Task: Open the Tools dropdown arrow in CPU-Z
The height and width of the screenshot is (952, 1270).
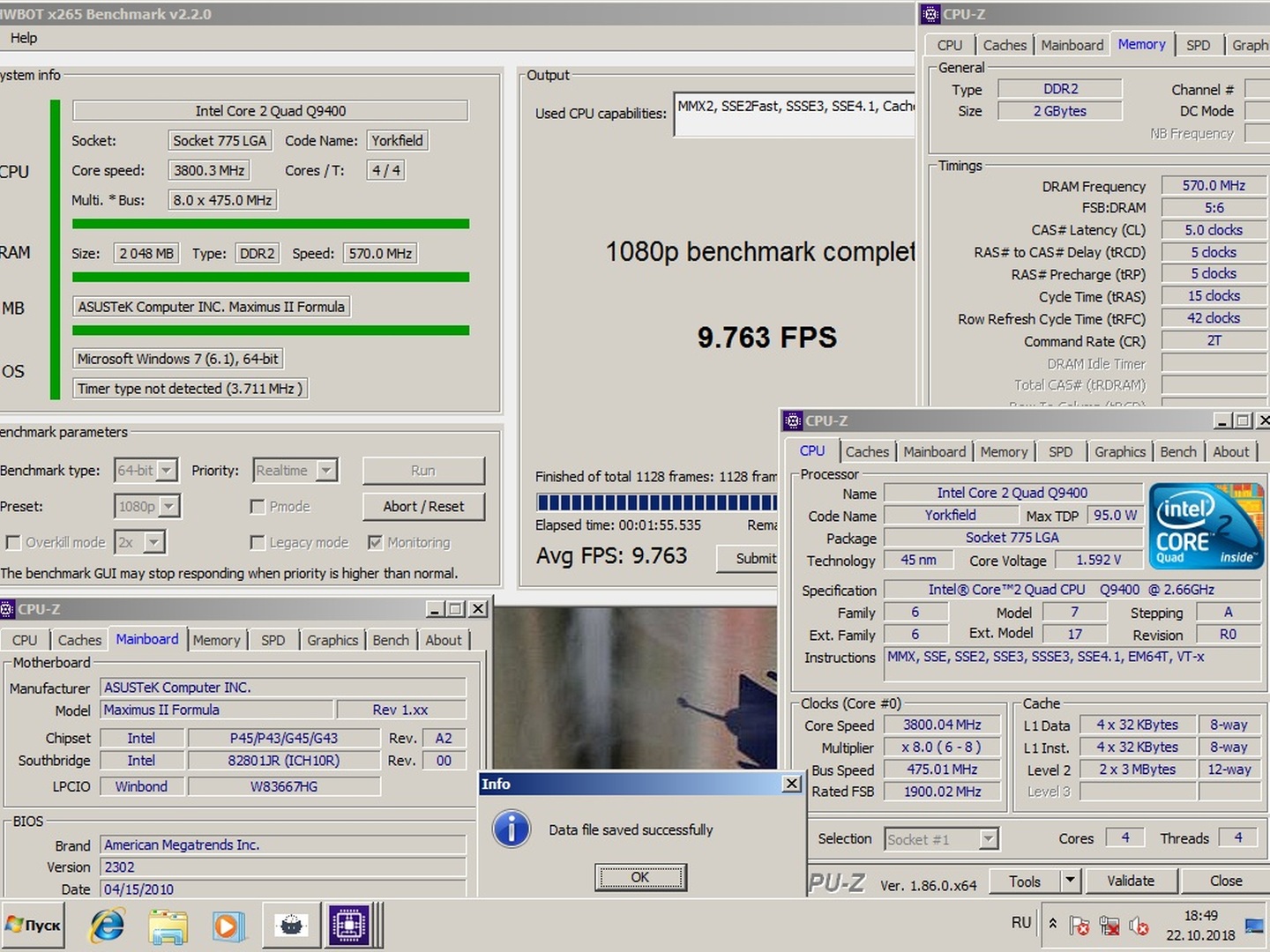Action: [1070, 881]
